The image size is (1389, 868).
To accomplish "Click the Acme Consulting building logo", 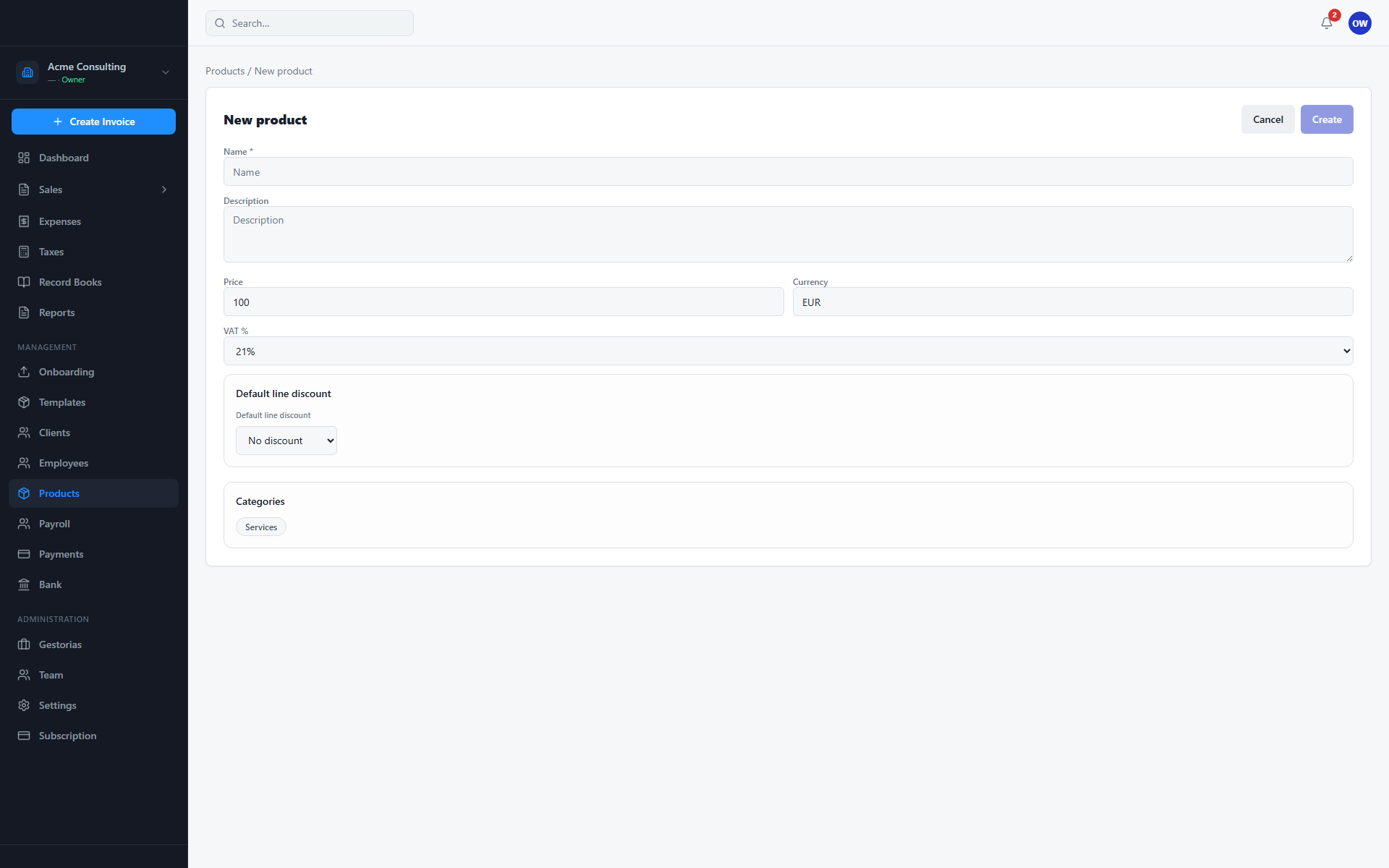I will [x=27, y=72].
